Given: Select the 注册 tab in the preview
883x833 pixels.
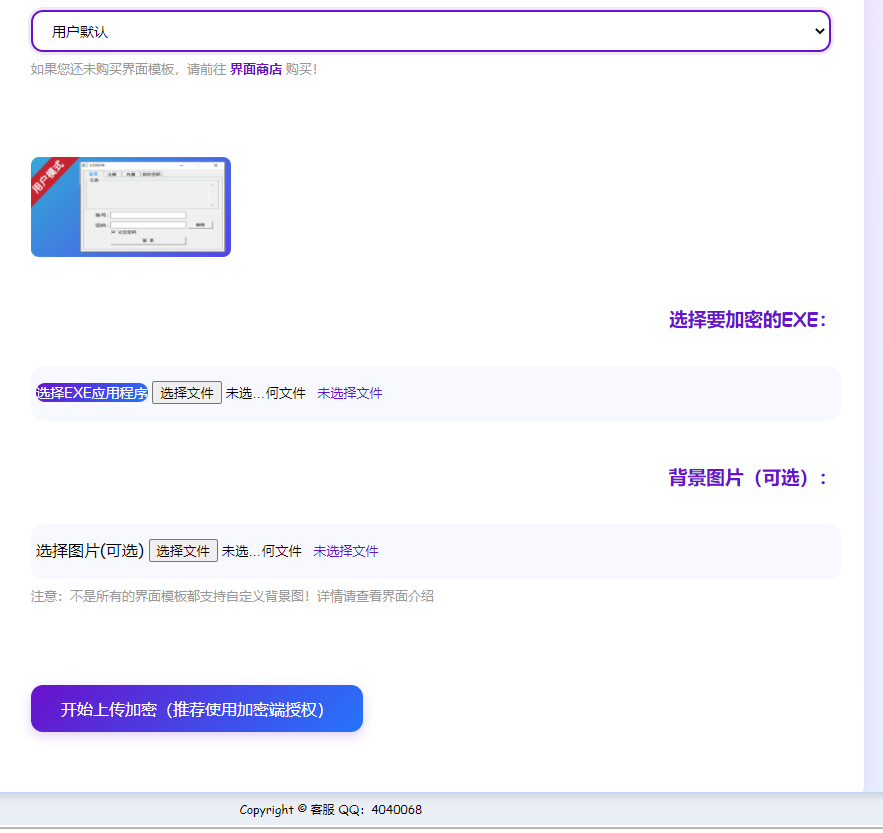Looking at the screenshot, I should [112, 174].
